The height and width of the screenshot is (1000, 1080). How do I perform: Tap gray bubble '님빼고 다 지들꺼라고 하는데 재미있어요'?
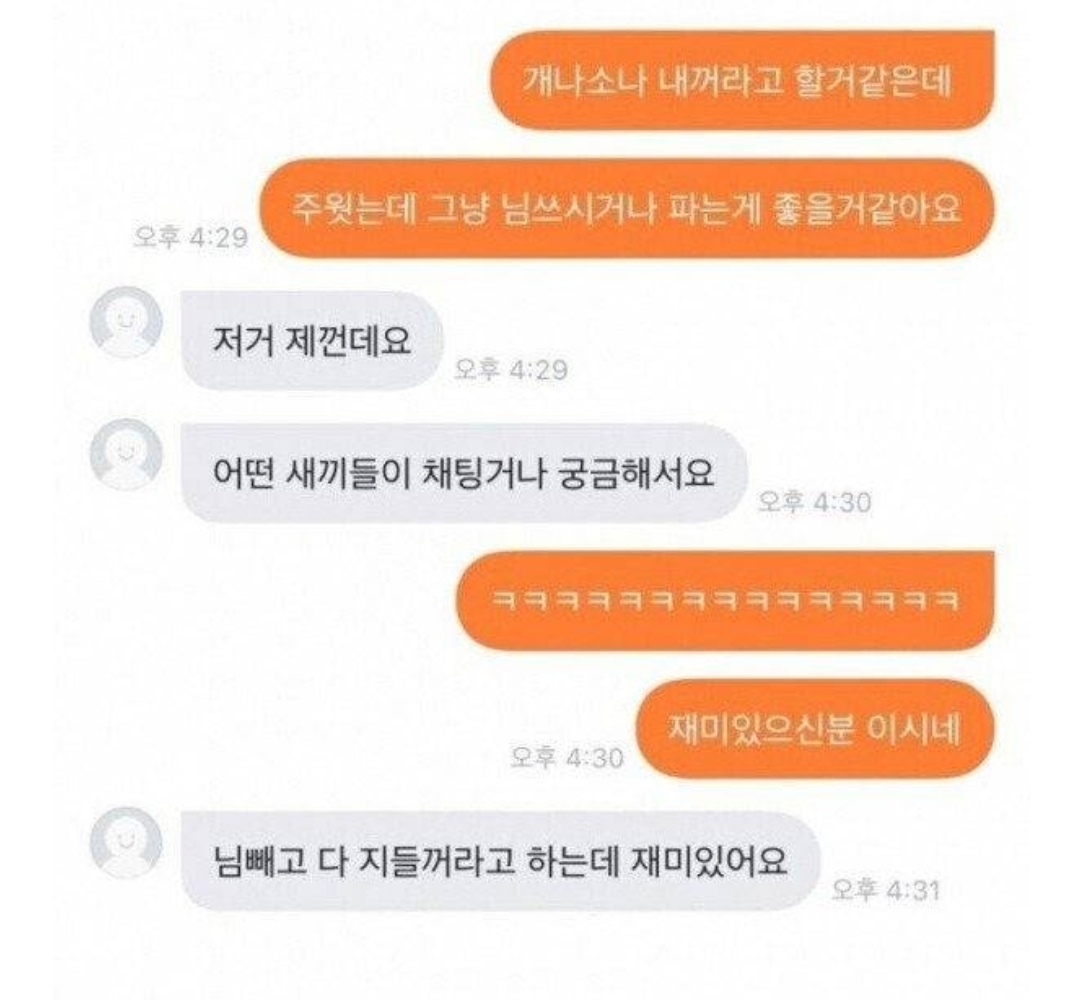pyautogui.click(x=501, y=861)
